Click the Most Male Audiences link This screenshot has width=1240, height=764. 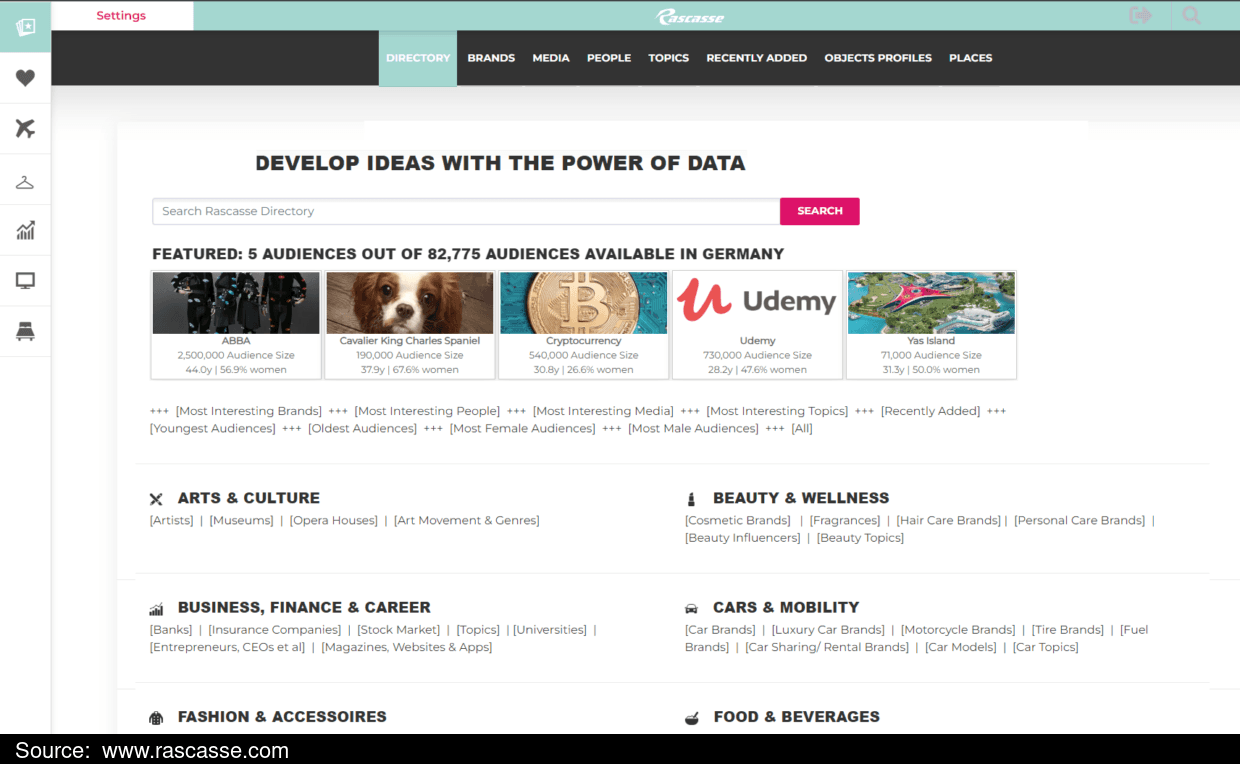click(694, 428)
